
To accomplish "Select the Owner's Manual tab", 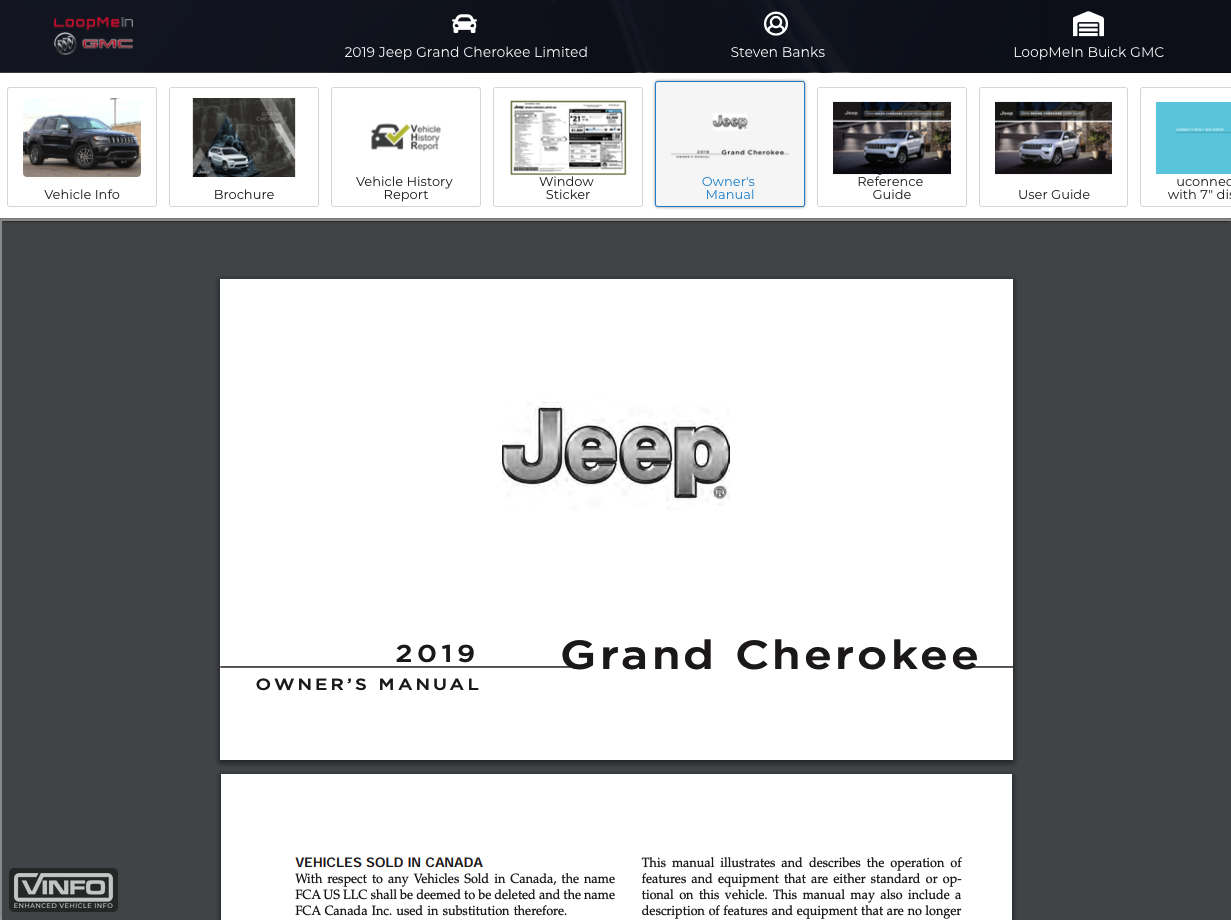I will coord(730,144).
